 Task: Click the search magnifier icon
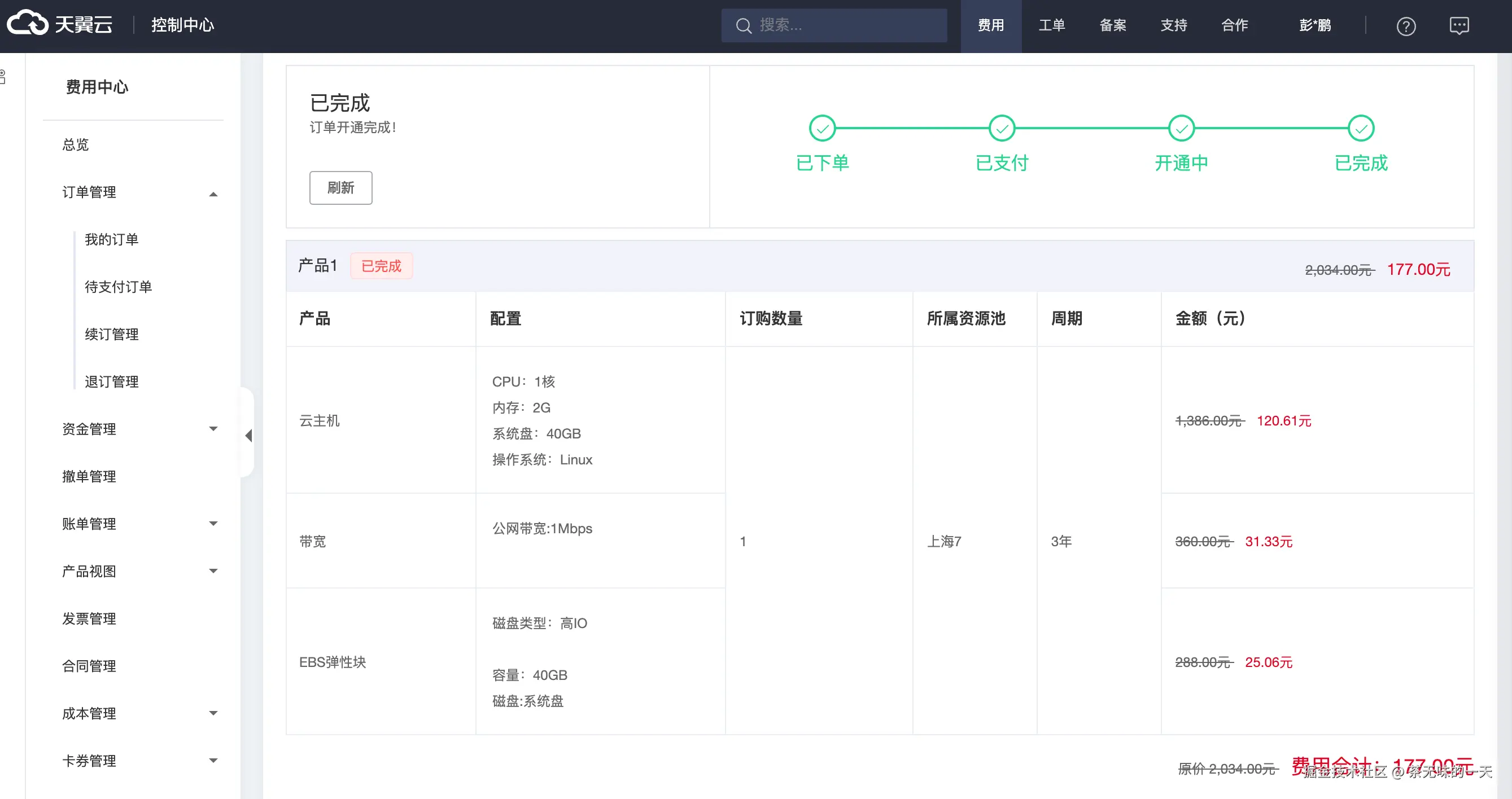pyautogui.click(x=743, y=26)
